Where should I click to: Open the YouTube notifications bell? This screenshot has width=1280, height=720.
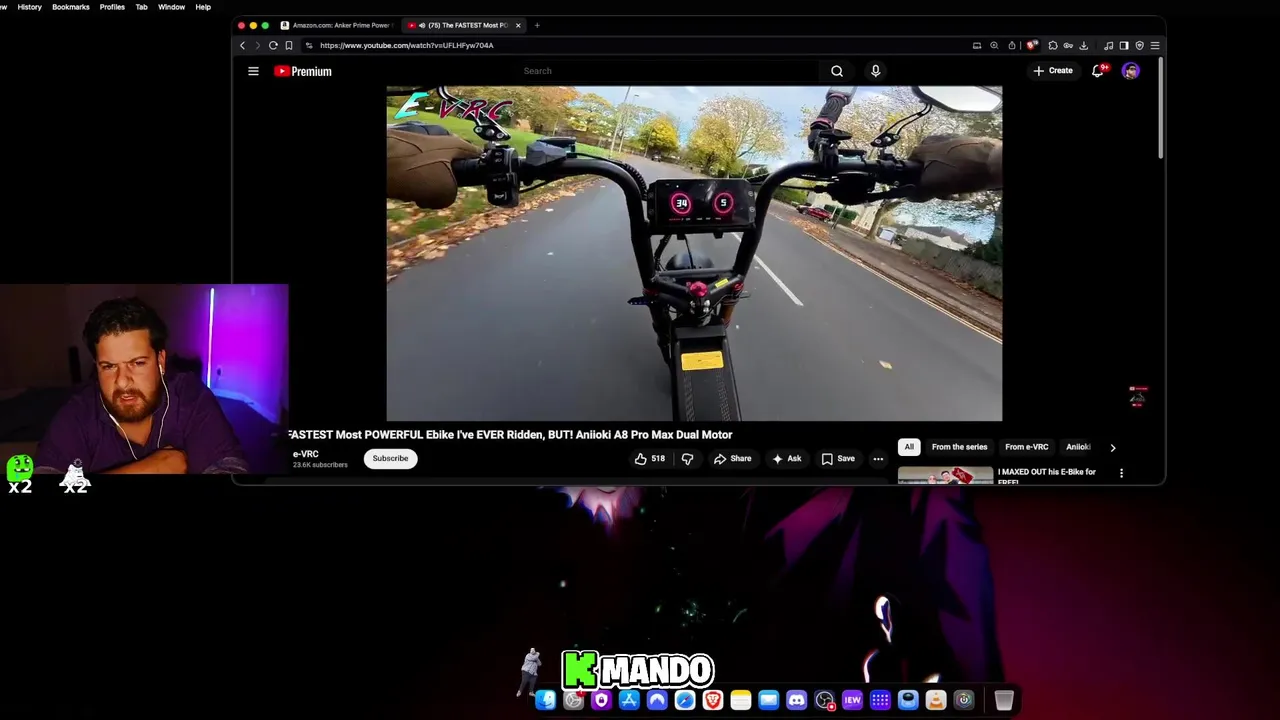tap(1098, 71)
